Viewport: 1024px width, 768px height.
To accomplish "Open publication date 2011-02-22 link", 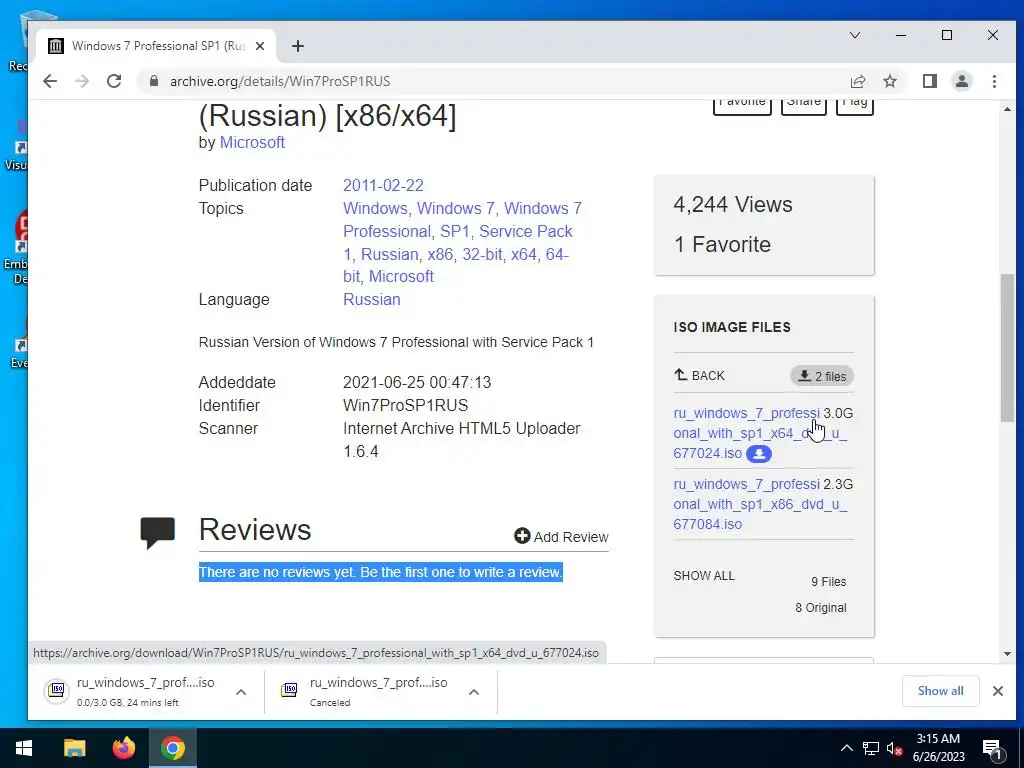I will point(383,185).
